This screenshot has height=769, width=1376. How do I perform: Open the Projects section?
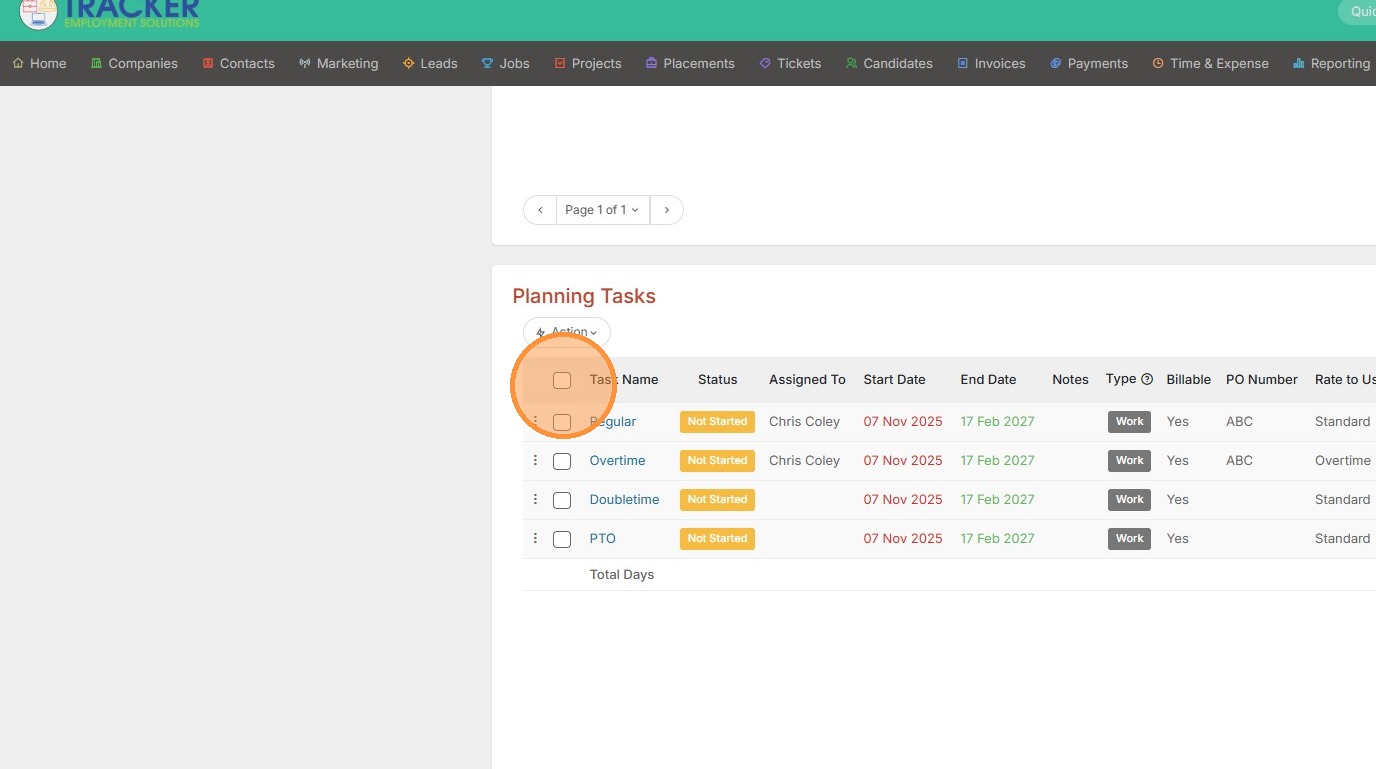point(588,63)
